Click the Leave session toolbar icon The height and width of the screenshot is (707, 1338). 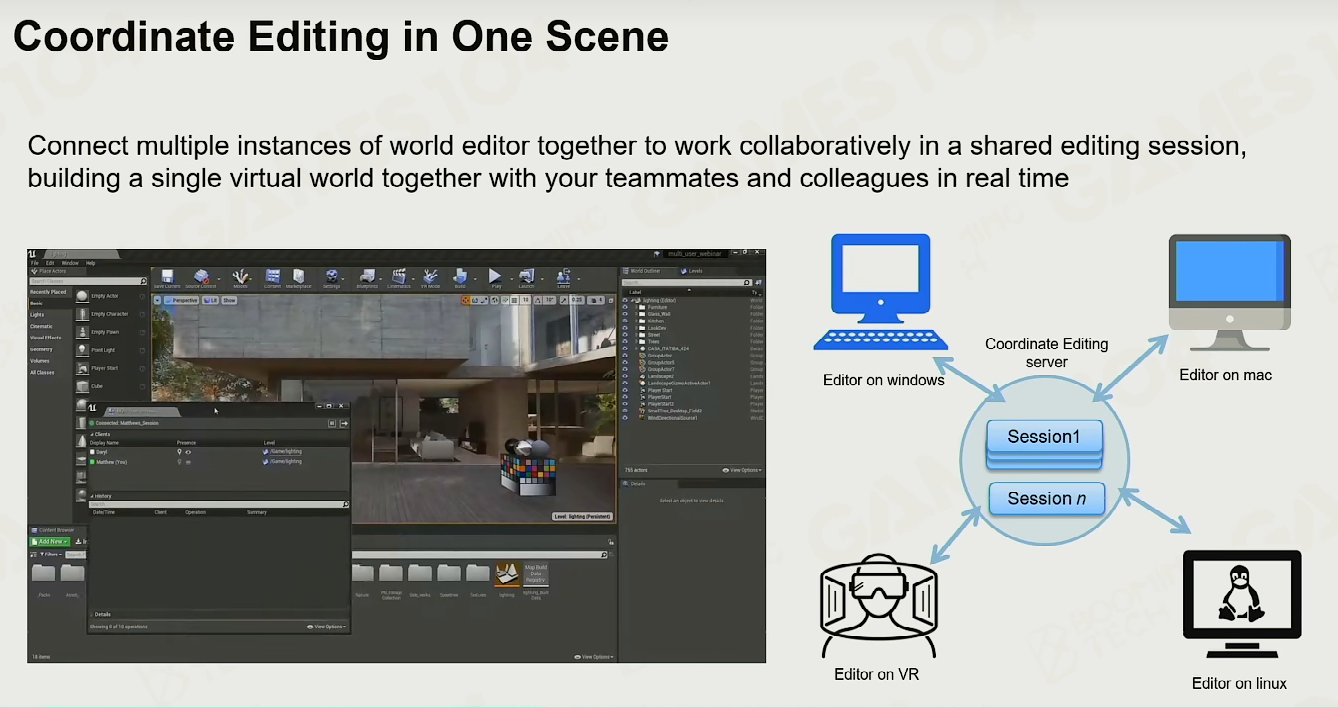point(564,278)
